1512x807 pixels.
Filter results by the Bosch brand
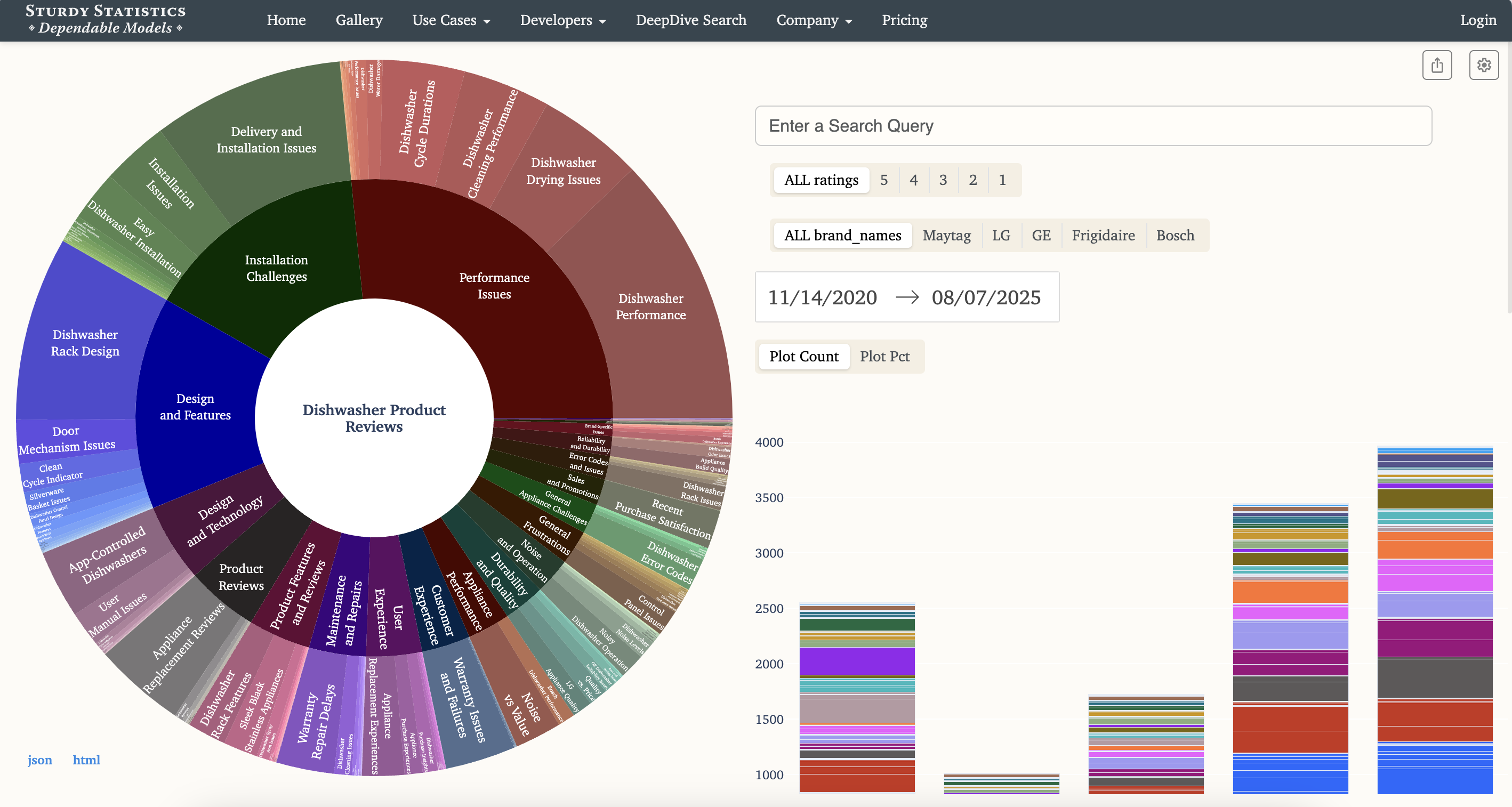pos(1175,235)
